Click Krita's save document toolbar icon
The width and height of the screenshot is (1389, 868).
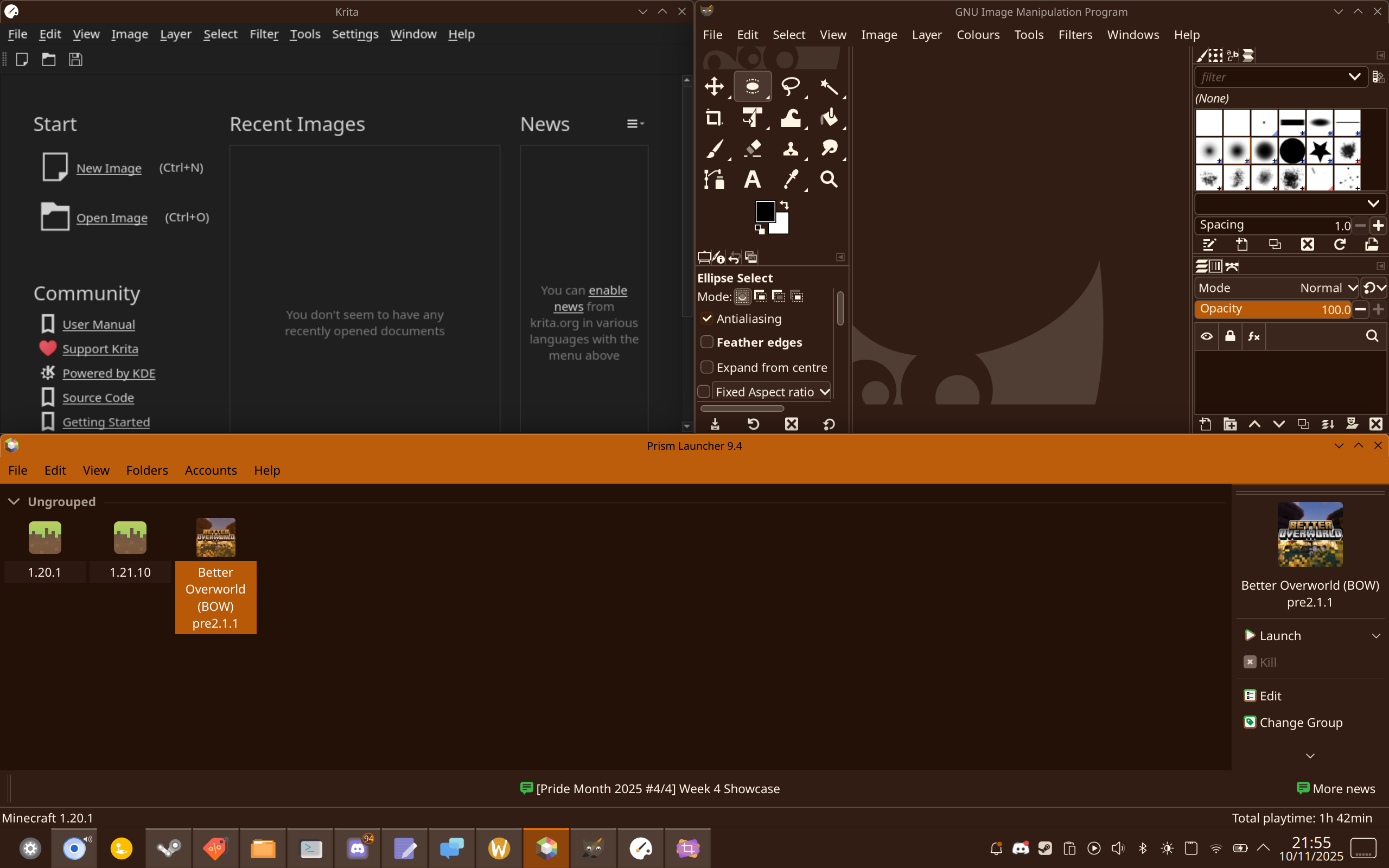(76, 60)
